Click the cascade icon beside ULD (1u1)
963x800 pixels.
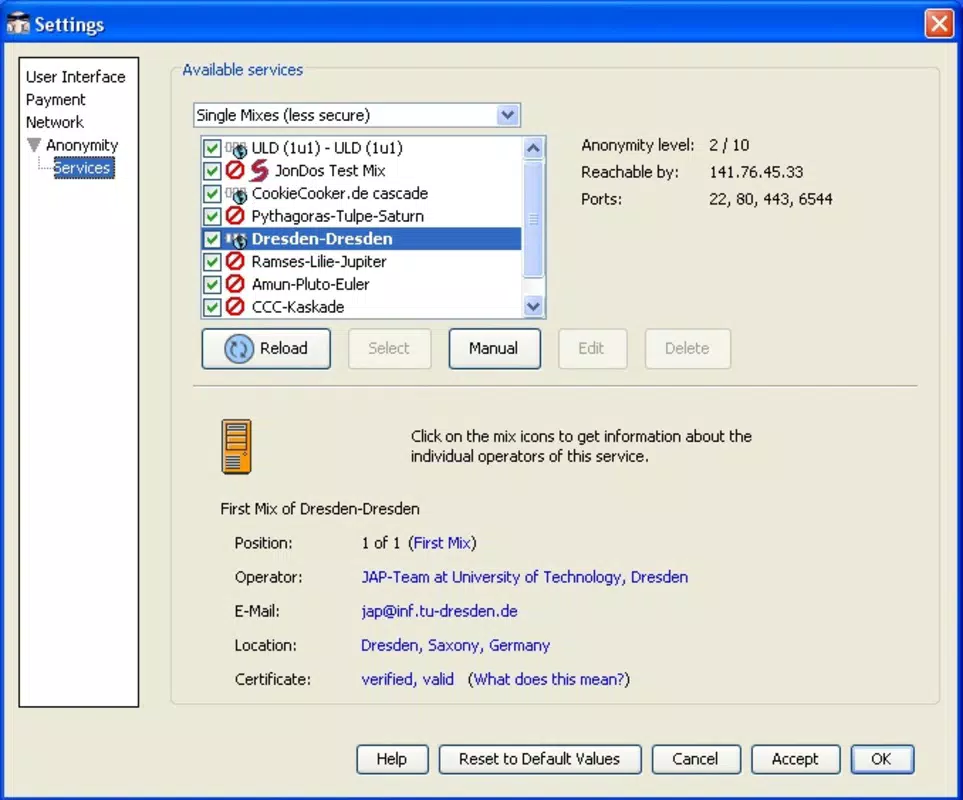pos(236,148)
